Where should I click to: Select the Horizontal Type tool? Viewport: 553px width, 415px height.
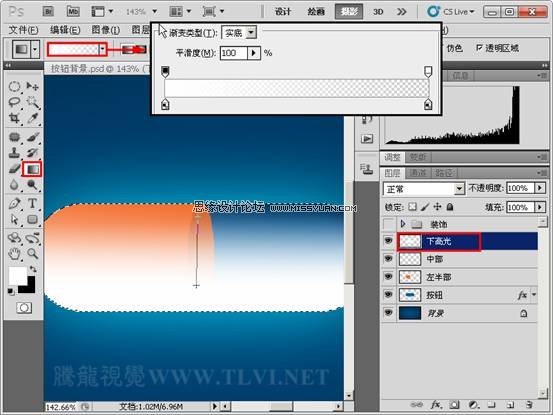[x=32, y=203]
